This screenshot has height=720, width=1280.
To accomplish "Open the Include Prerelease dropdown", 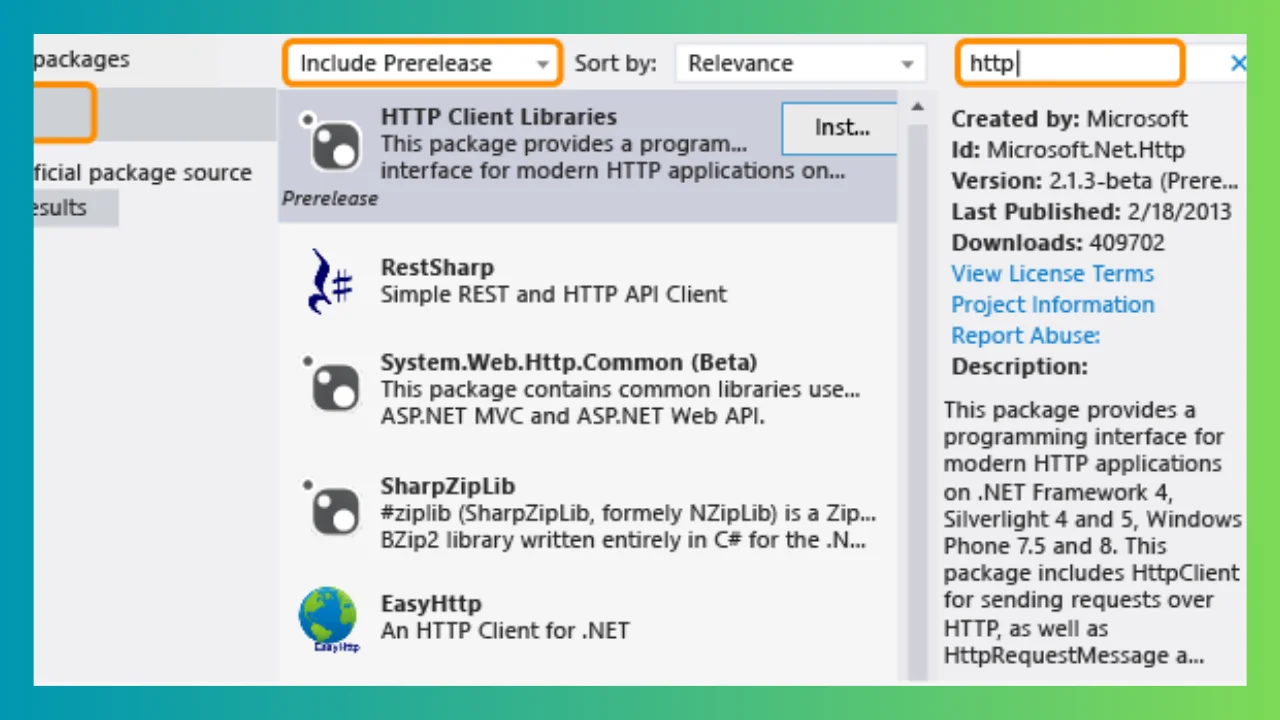I will [x=421, y=63].
